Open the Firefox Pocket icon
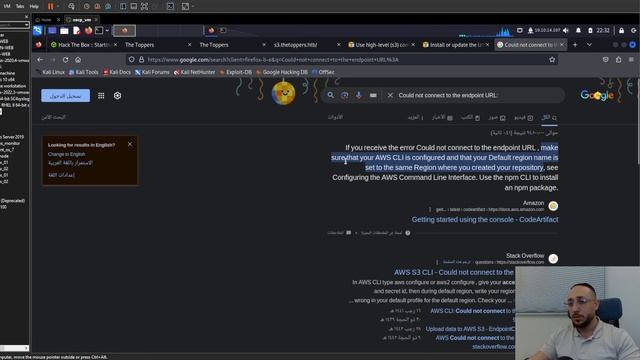This screenshot has height=360, width=640. point(606,60)
